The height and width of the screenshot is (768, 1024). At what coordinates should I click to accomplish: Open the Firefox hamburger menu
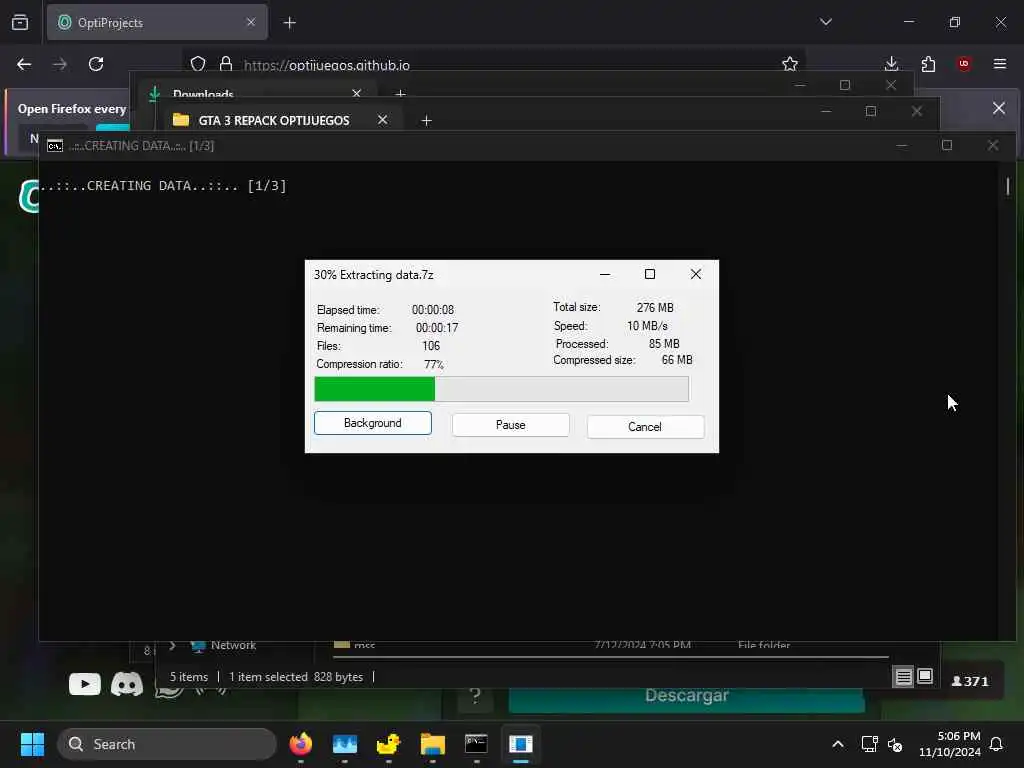pos(1000,64)
